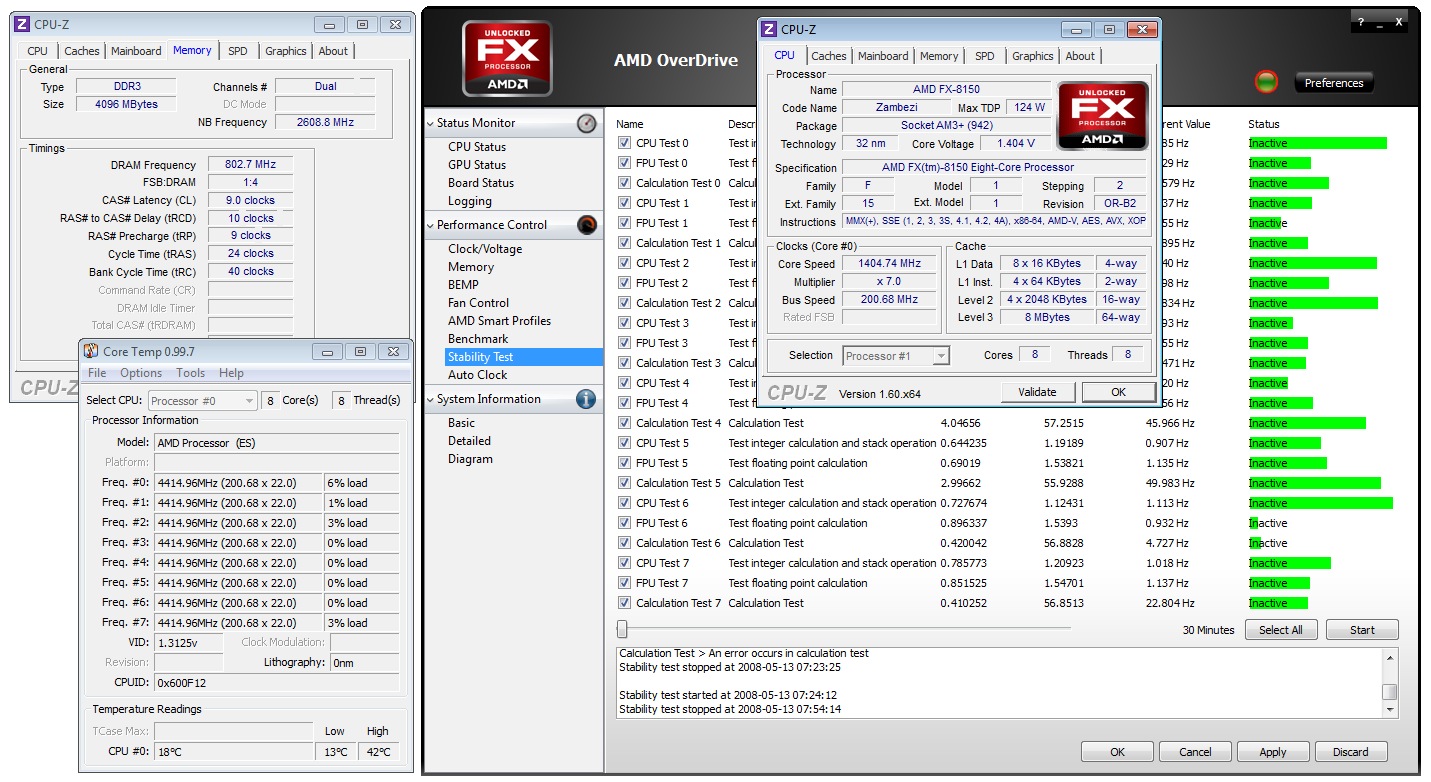Toggle the Calculation Test 0 checkbox

pos(624,183)
